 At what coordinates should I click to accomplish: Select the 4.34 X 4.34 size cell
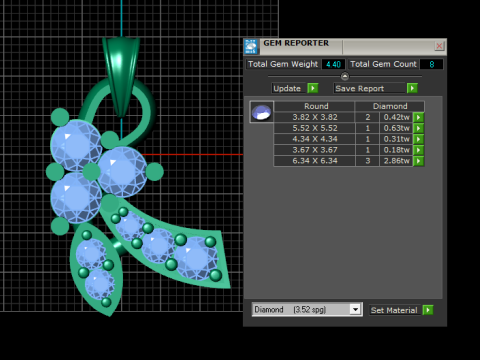tap(314, 139)
